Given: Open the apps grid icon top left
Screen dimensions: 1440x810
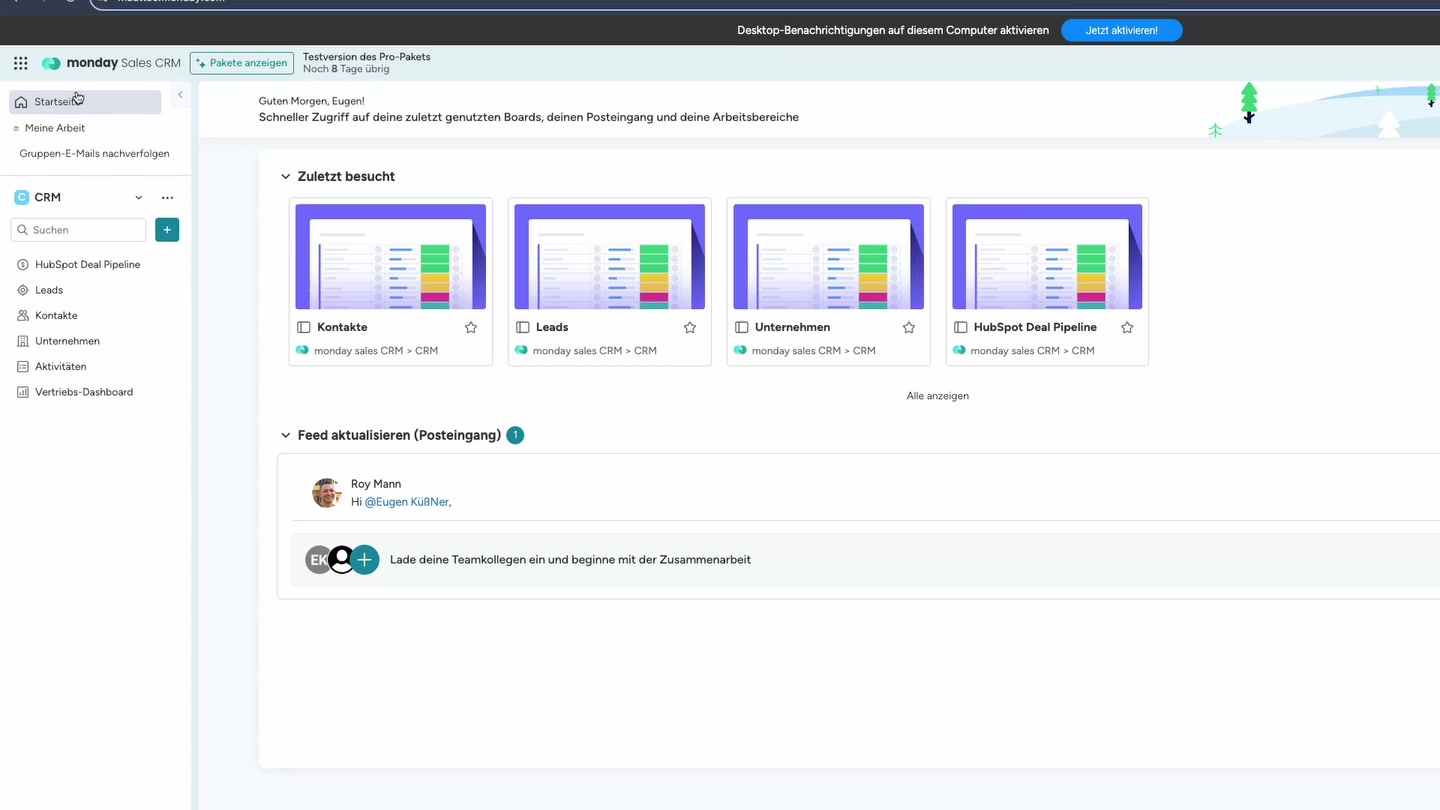Looking at the screenshot, I should click(20, 62).
